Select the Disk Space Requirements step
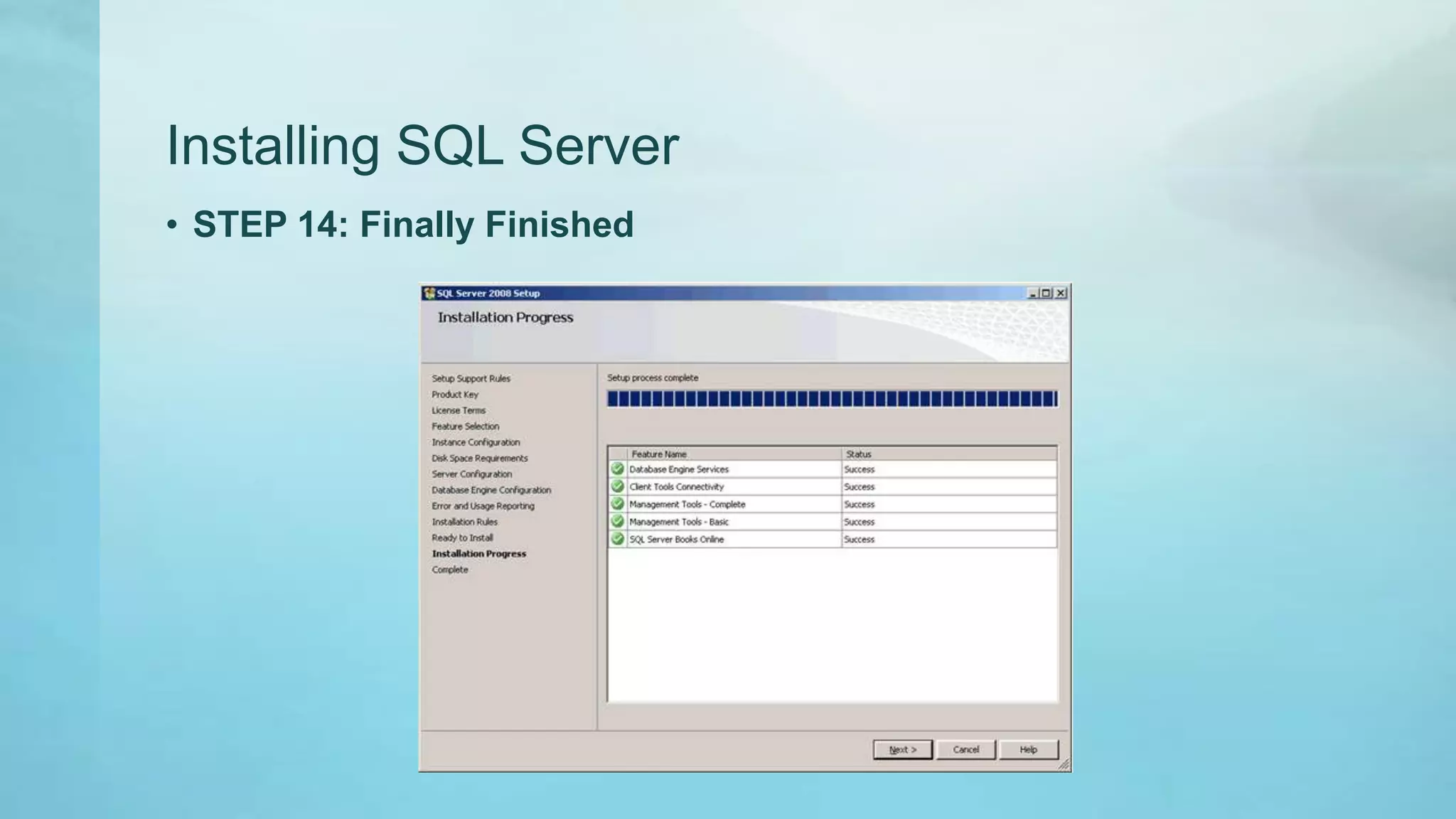1456x819 pixels. [480, 459]
